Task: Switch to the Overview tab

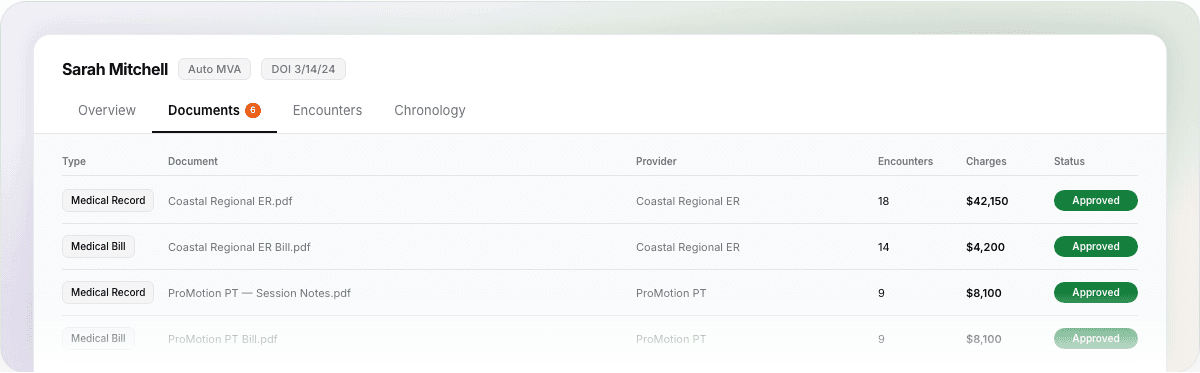Action: click(x=107, y=110)
